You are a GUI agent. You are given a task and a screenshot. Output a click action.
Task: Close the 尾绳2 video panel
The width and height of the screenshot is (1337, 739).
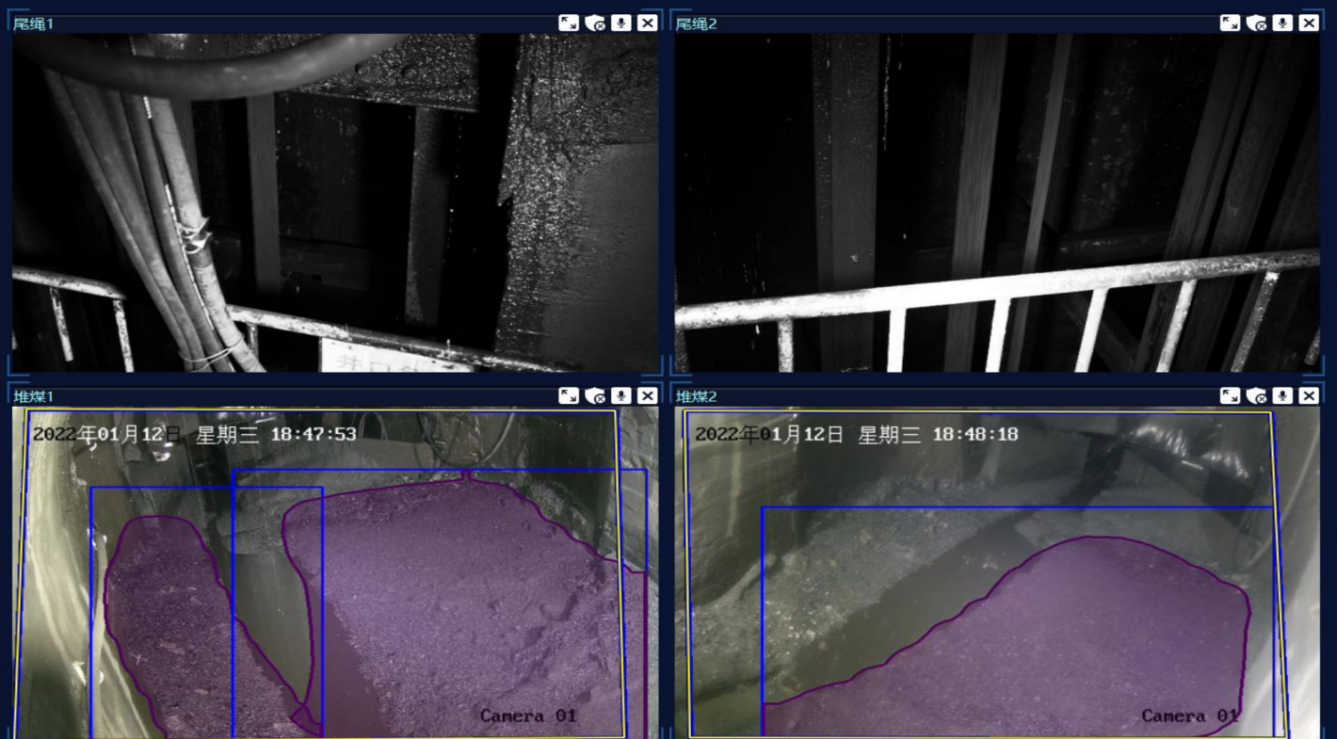(1309, 23)
